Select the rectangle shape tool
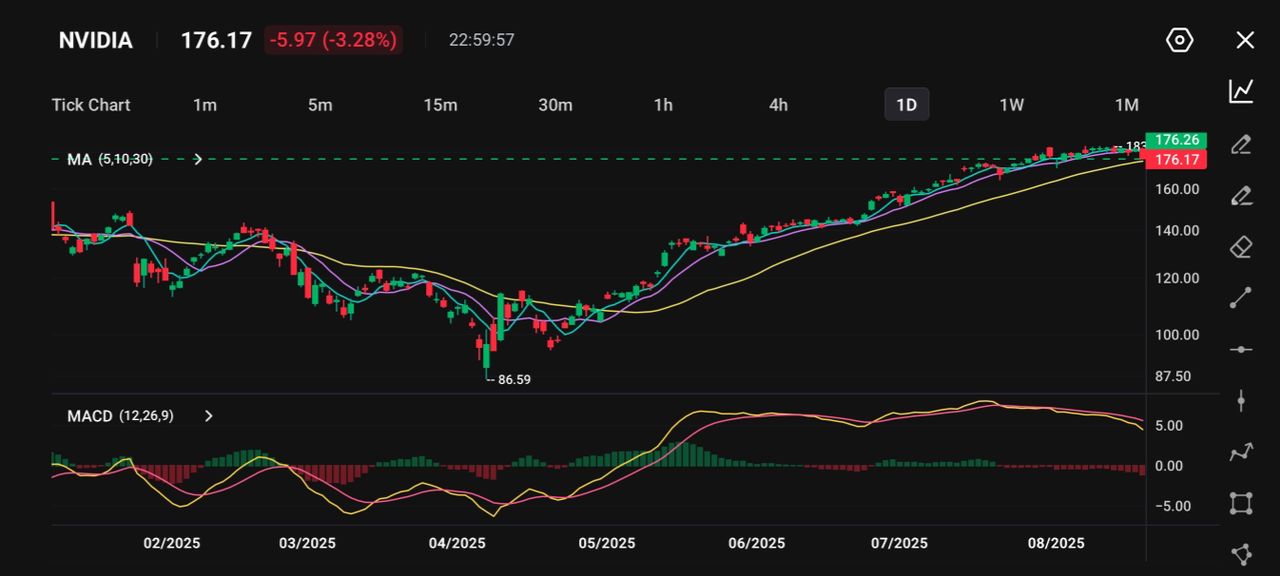Image resolution: width=1280 pixels, height=576 pixels. coord(1241,503)
